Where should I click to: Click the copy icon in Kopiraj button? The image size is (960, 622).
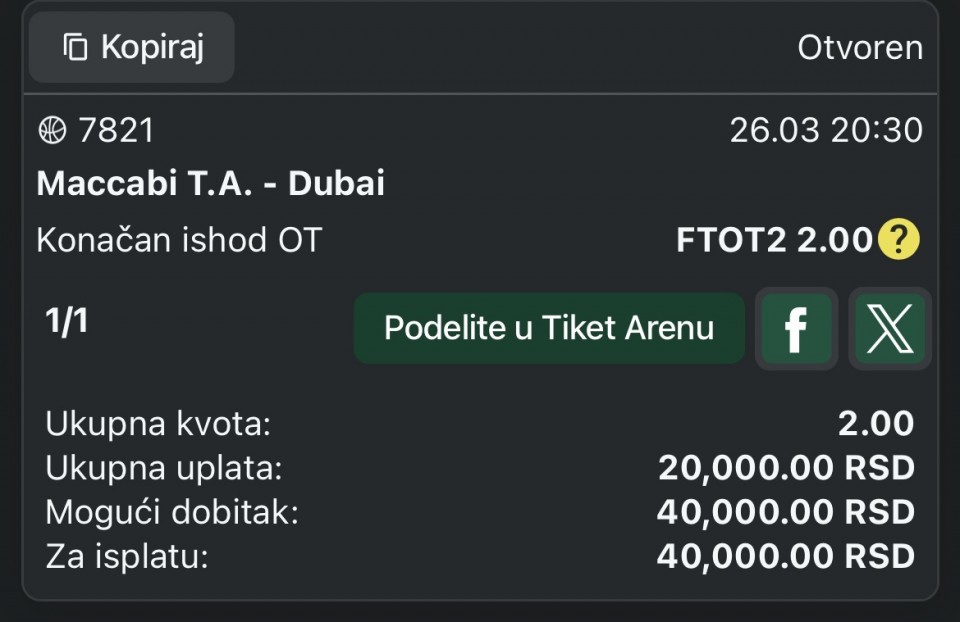[x=75, y=47]
